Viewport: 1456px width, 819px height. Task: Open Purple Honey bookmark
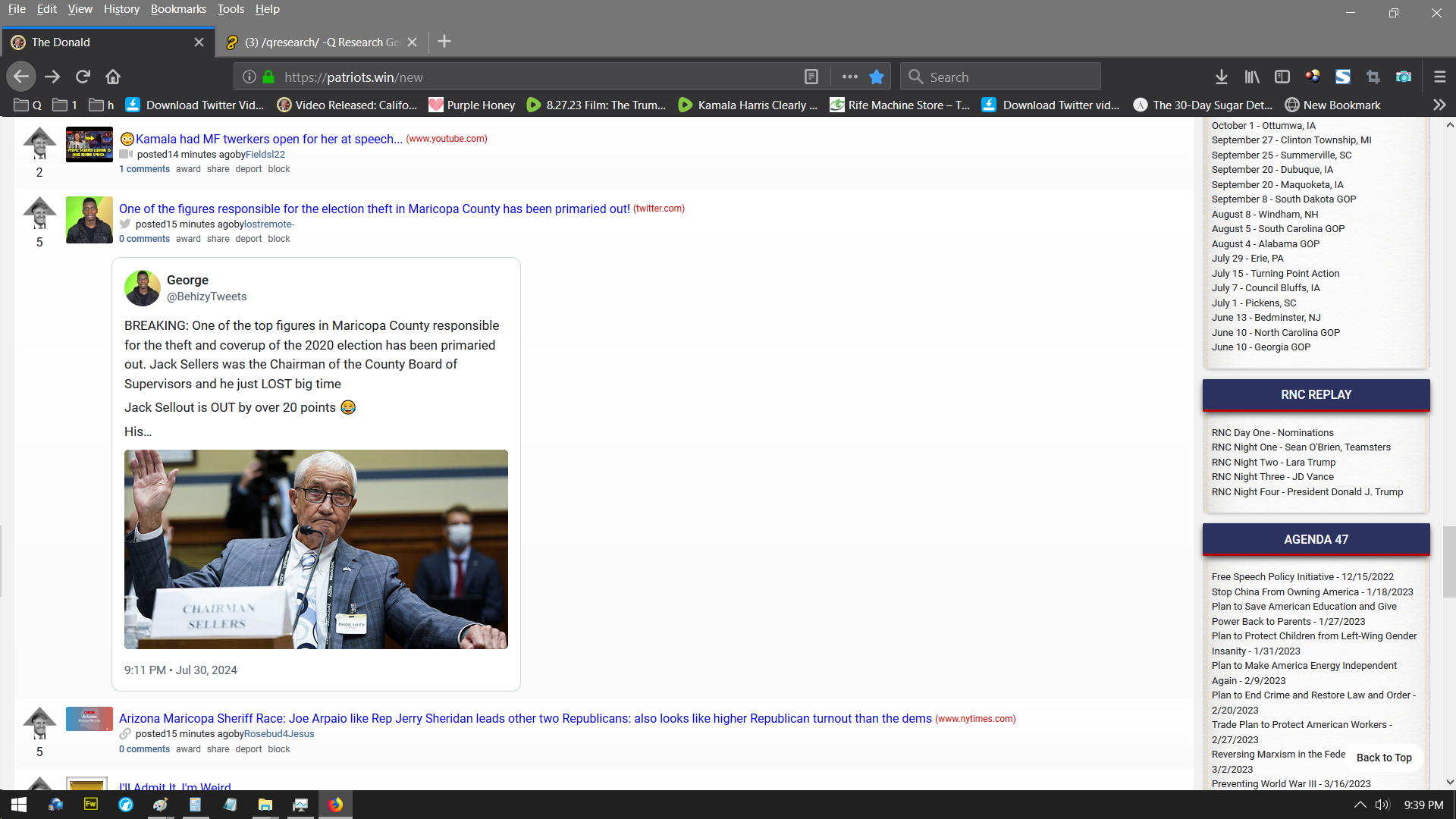[x=472, y=105]
